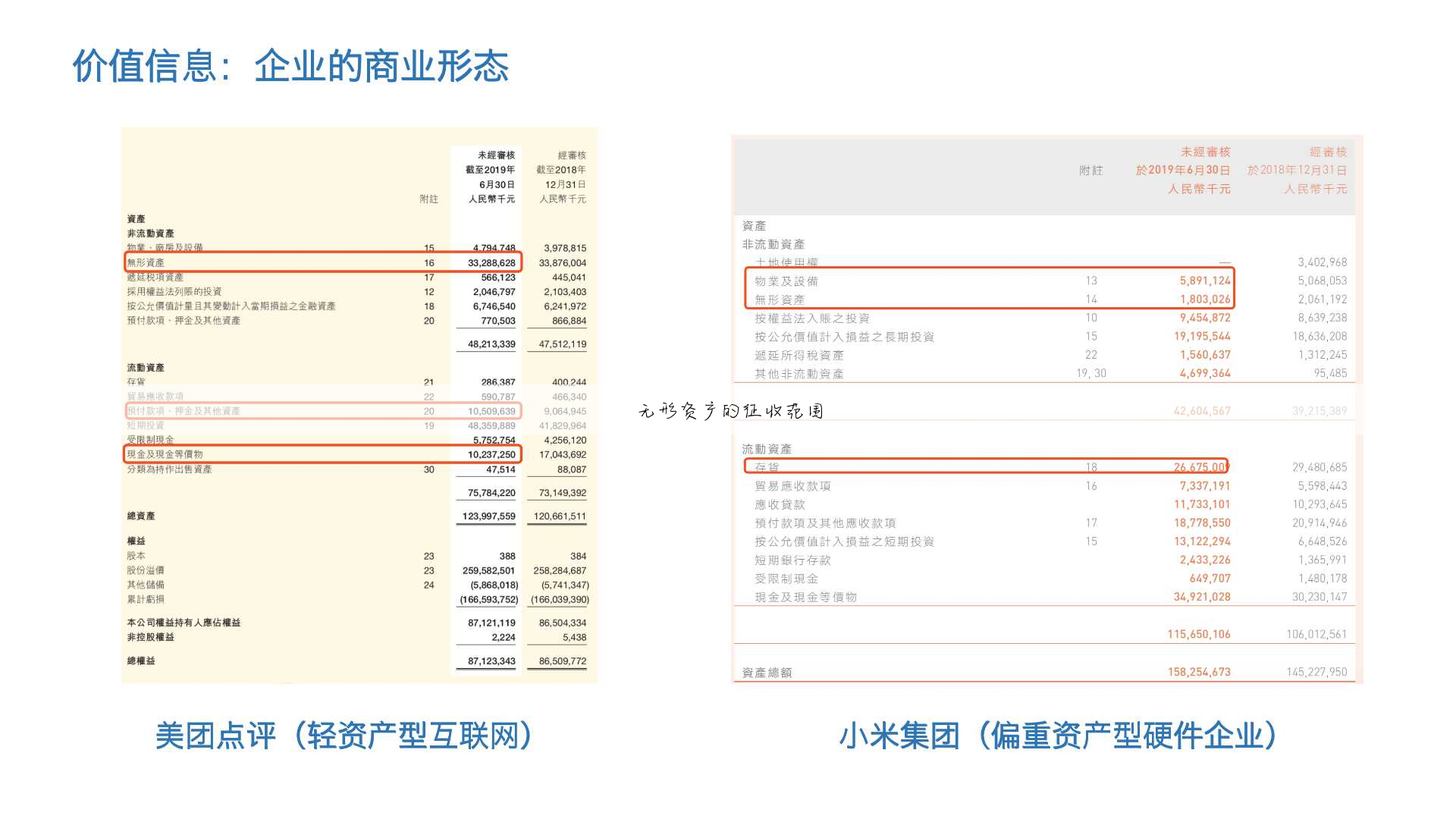The image size is (1456, 819).
Task: Select the slide title '价值信息：企业的商业形态'
Action: (x=290, y=66)
